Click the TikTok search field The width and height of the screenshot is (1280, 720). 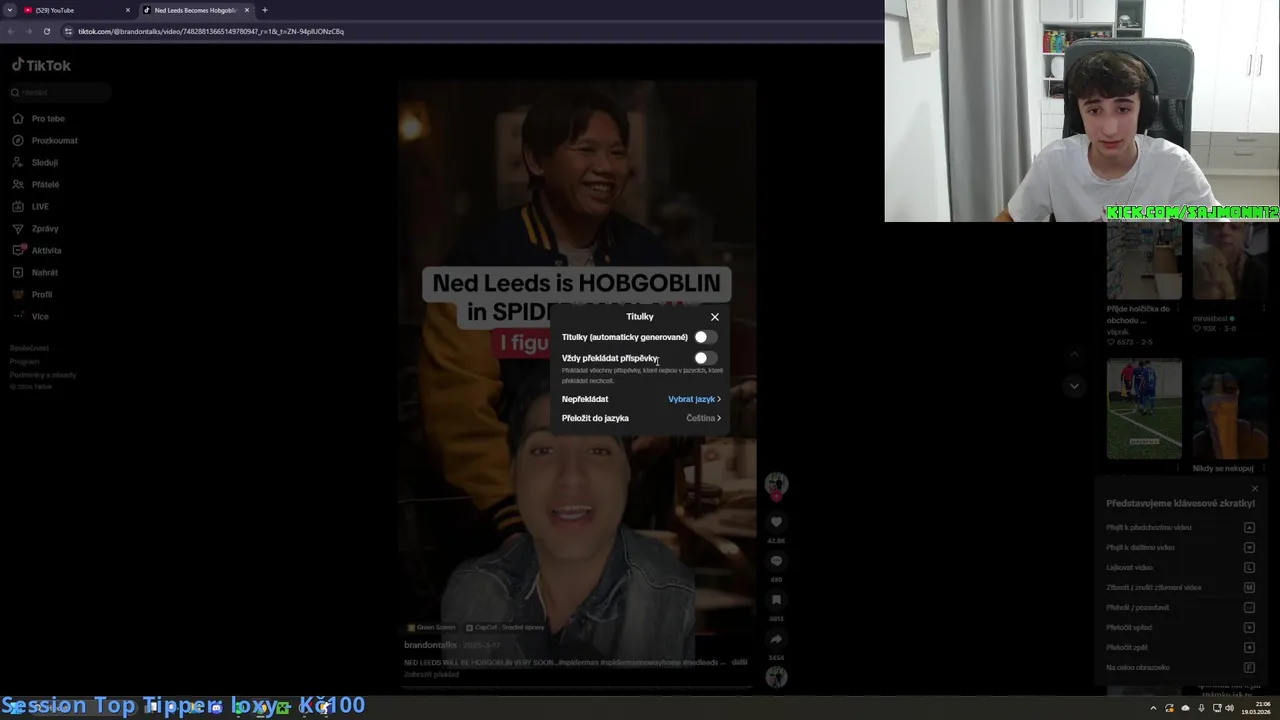click(x=58, y=92)
